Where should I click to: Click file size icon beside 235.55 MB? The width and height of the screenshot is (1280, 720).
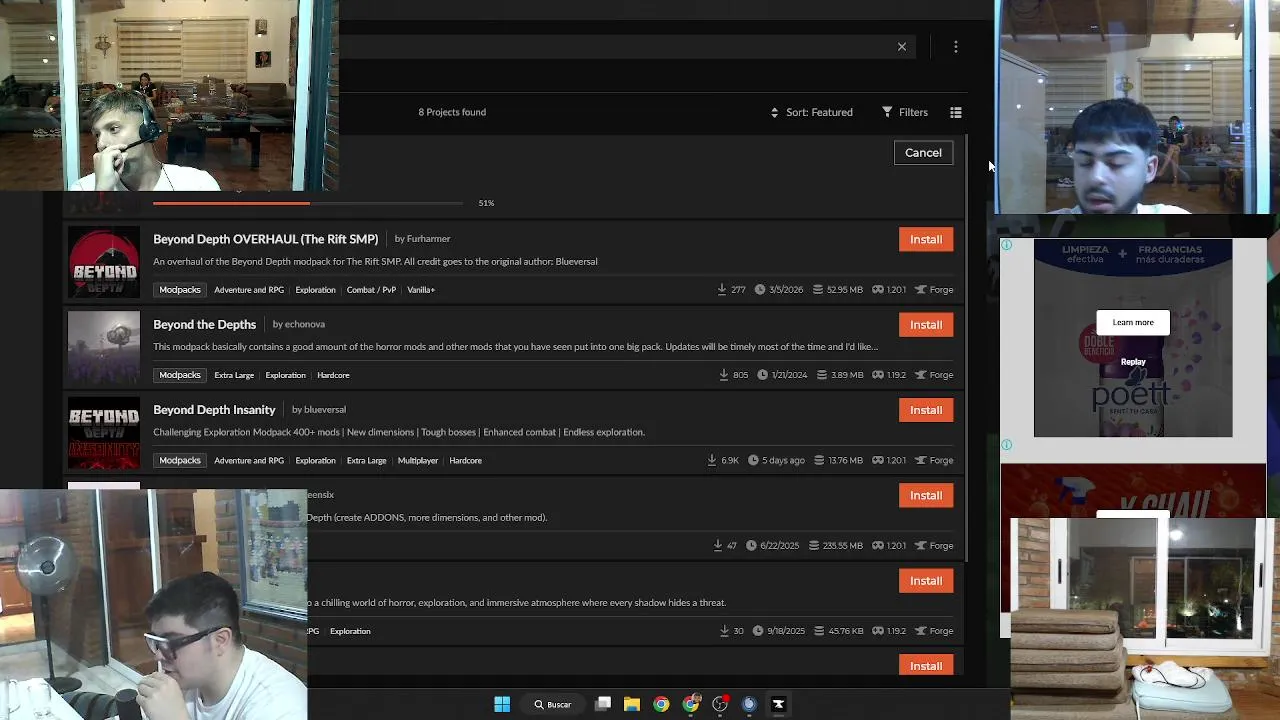click(813, 546)
